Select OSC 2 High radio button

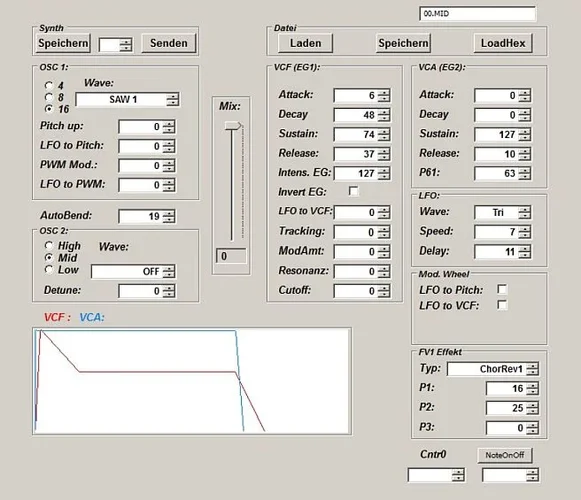49,245
